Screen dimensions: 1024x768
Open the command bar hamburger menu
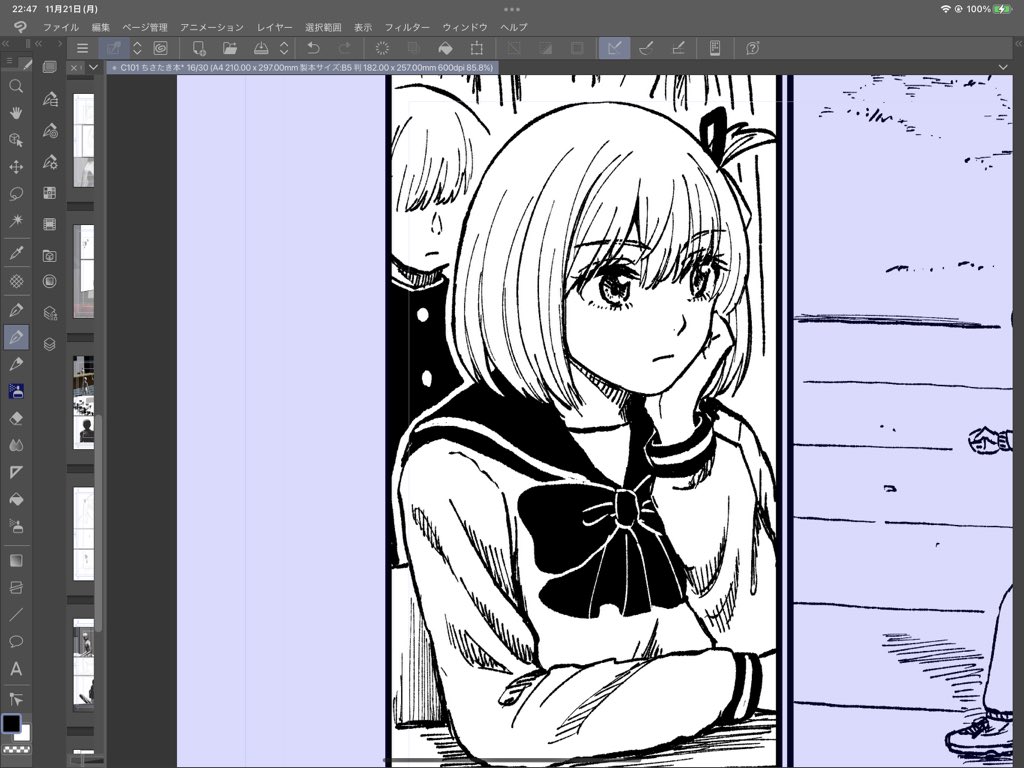(82, 48)
